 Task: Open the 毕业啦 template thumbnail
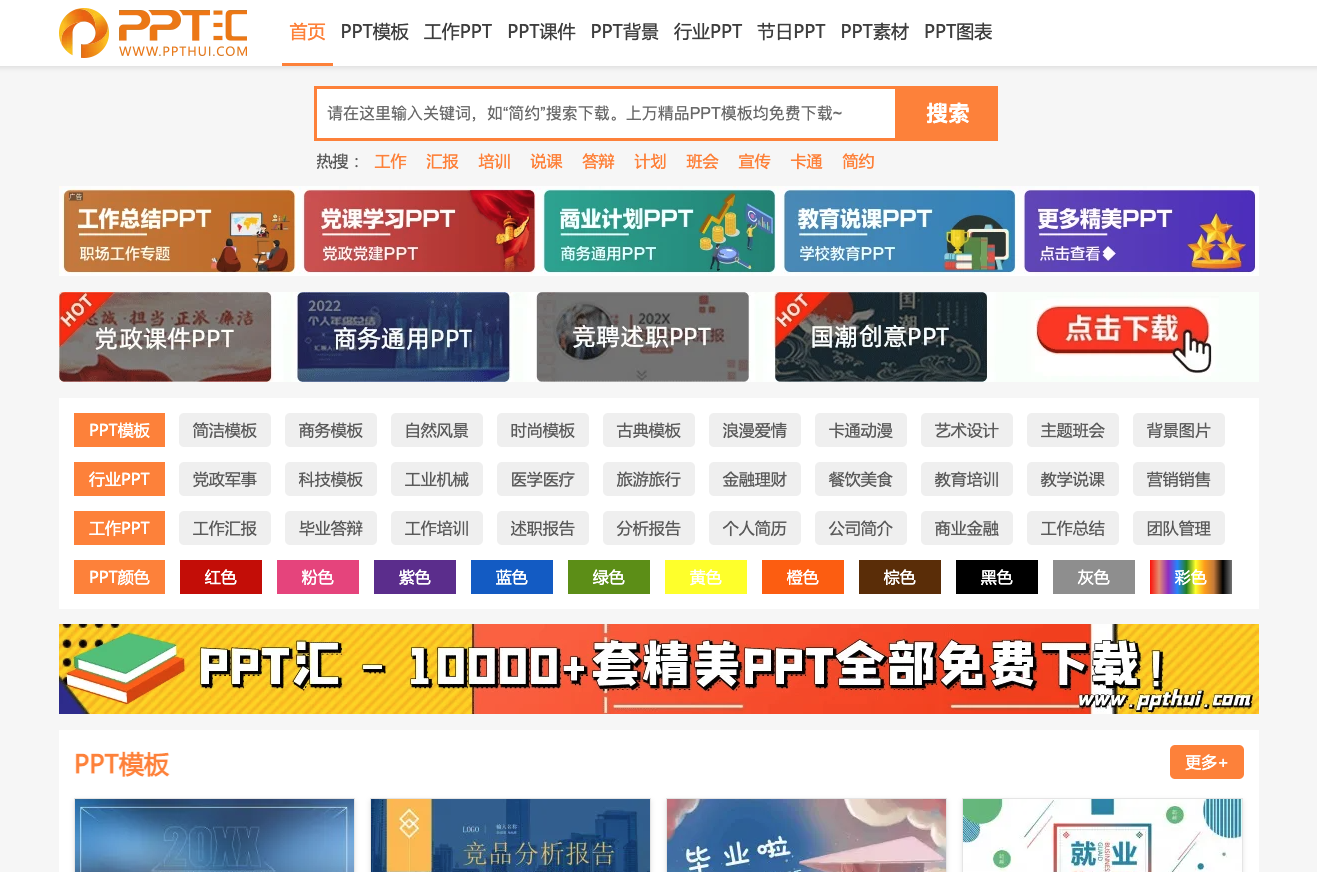coord(807,835)
